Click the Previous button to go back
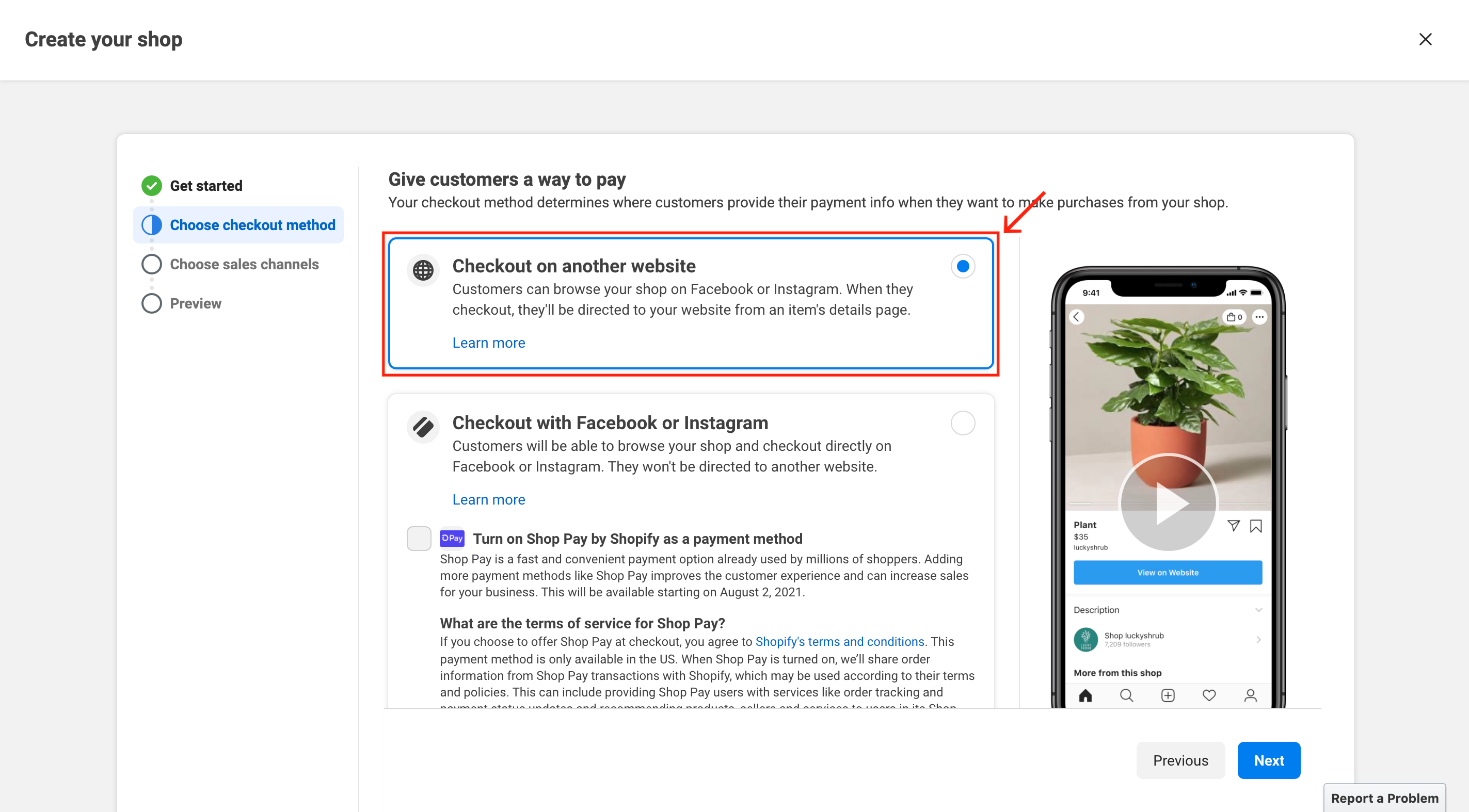 [x=1181, y=760]
